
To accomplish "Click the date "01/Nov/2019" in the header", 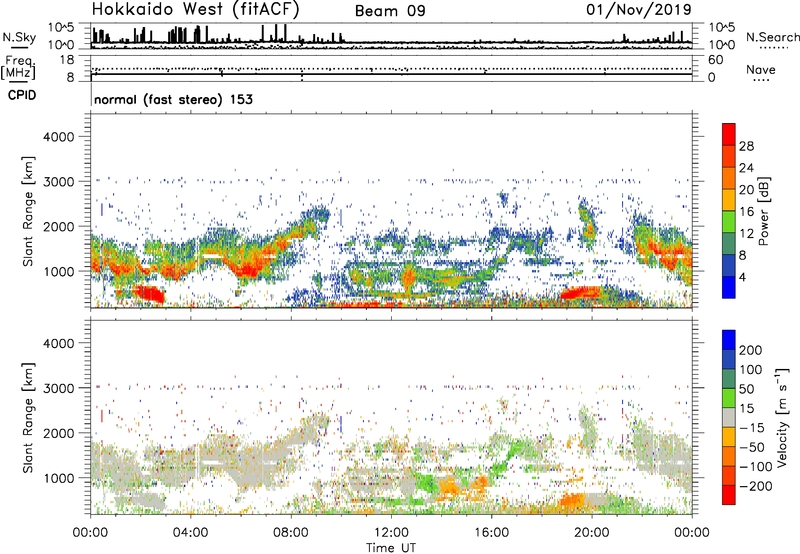I will click(x=639, y=9).
